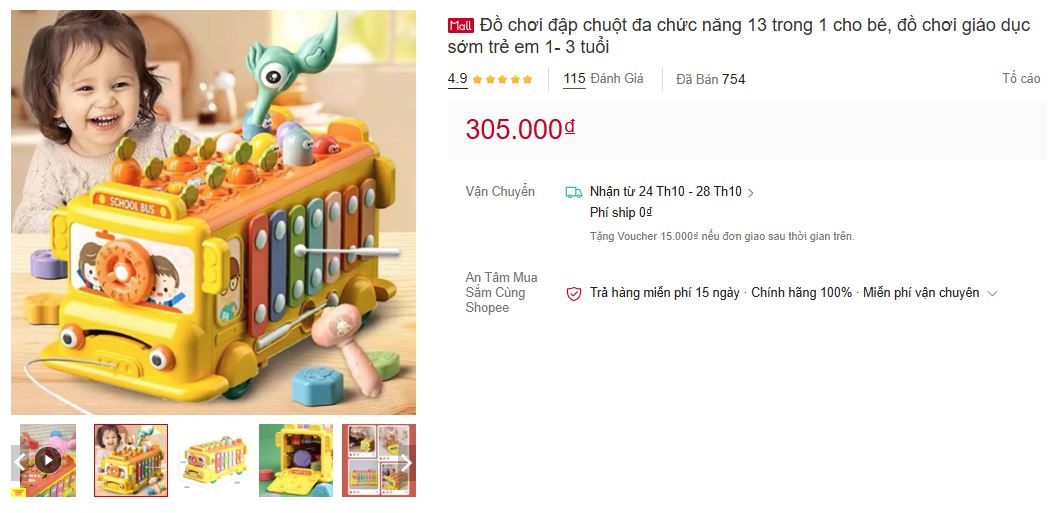Click the delivery truck icon
Viewport: 1061px width, 513px height.
click(574, 192)
